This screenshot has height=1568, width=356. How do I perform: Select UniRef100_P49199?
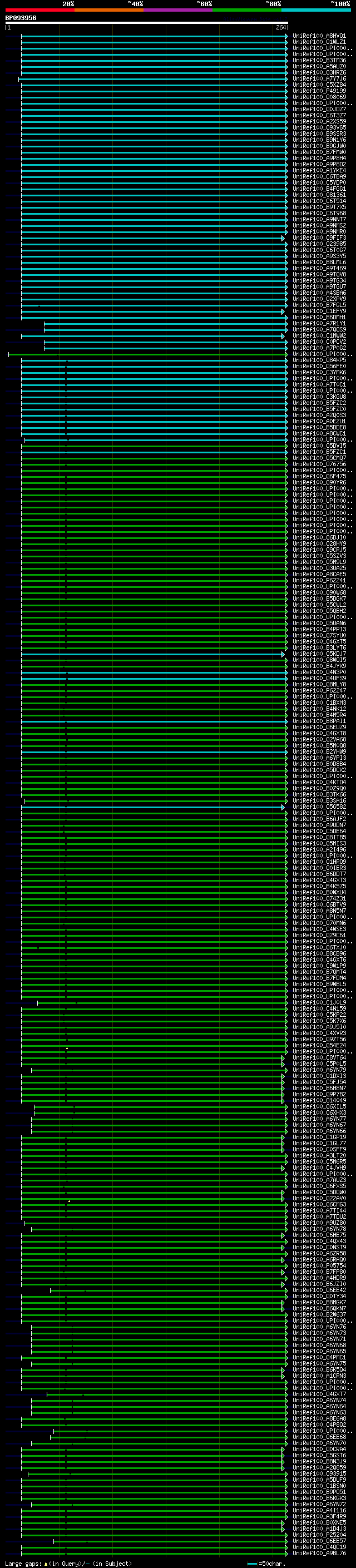coord(319,91)
